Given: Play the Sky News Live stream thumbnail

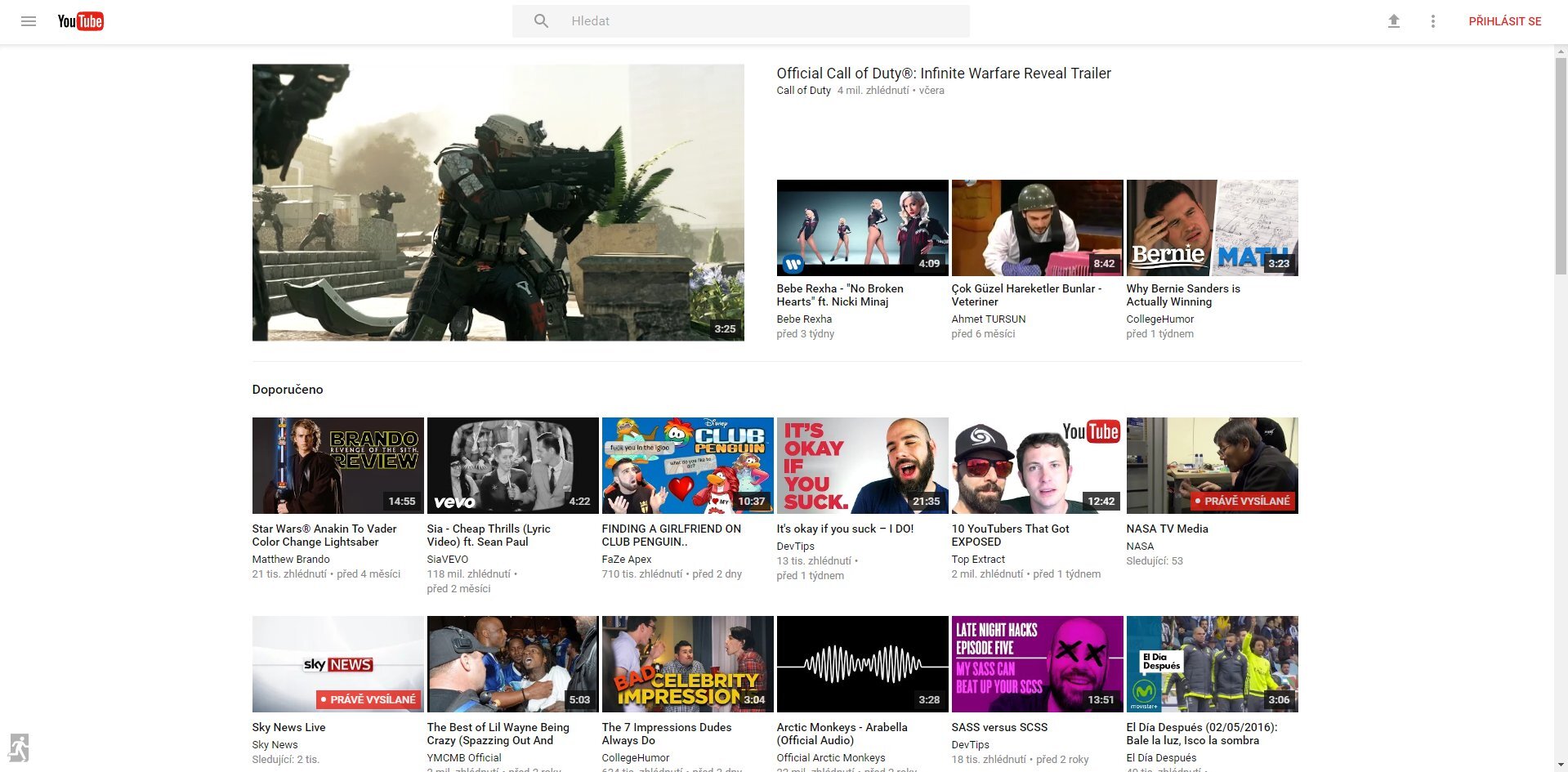Looking at the screenshot, I should [x=337, y=663].
